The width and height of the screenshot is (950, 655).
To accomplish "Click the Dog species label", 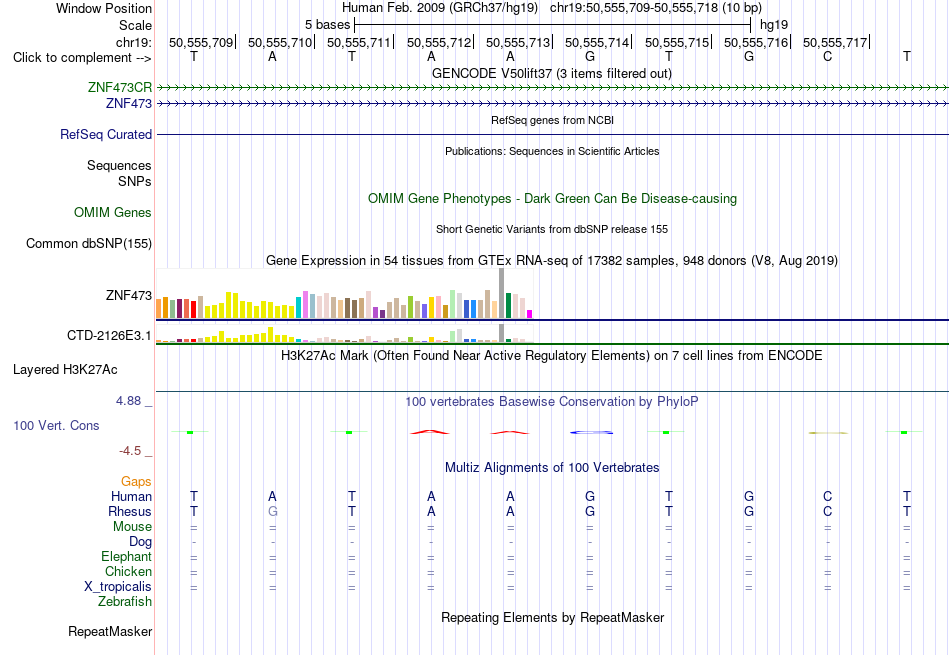I will [140, 542].
